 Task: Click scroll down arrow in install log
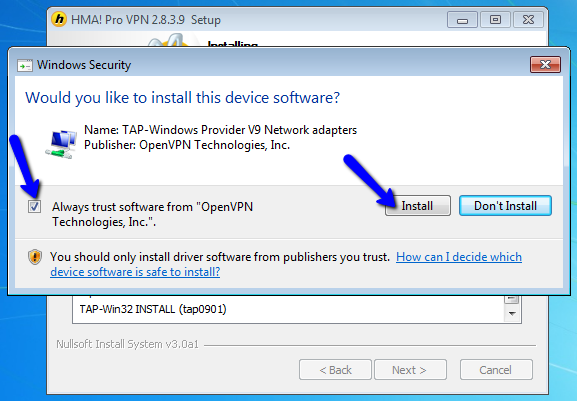(x=511, y=314)
